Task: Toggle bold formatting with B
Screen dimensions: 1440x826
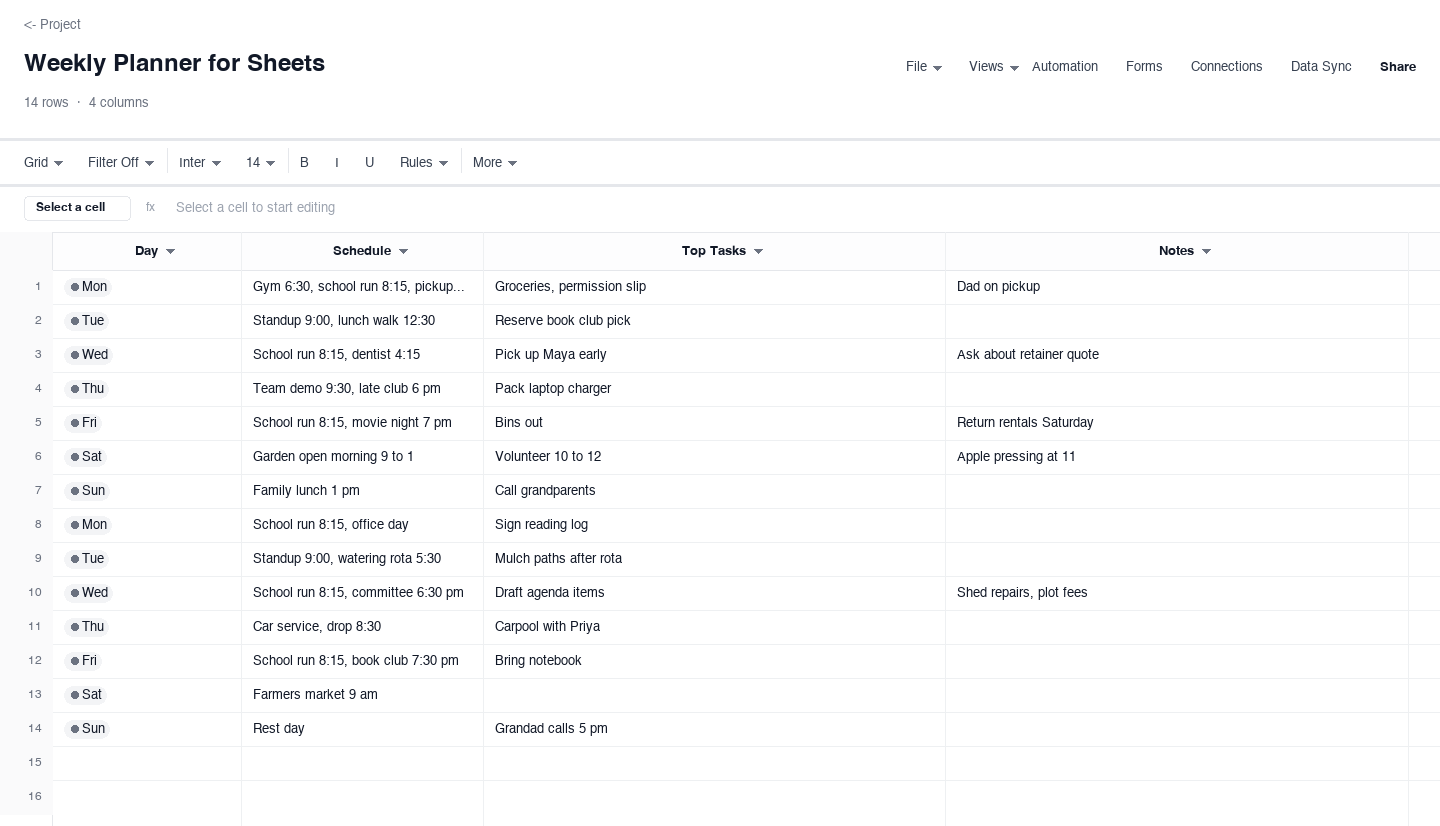Action: [304, 162]
